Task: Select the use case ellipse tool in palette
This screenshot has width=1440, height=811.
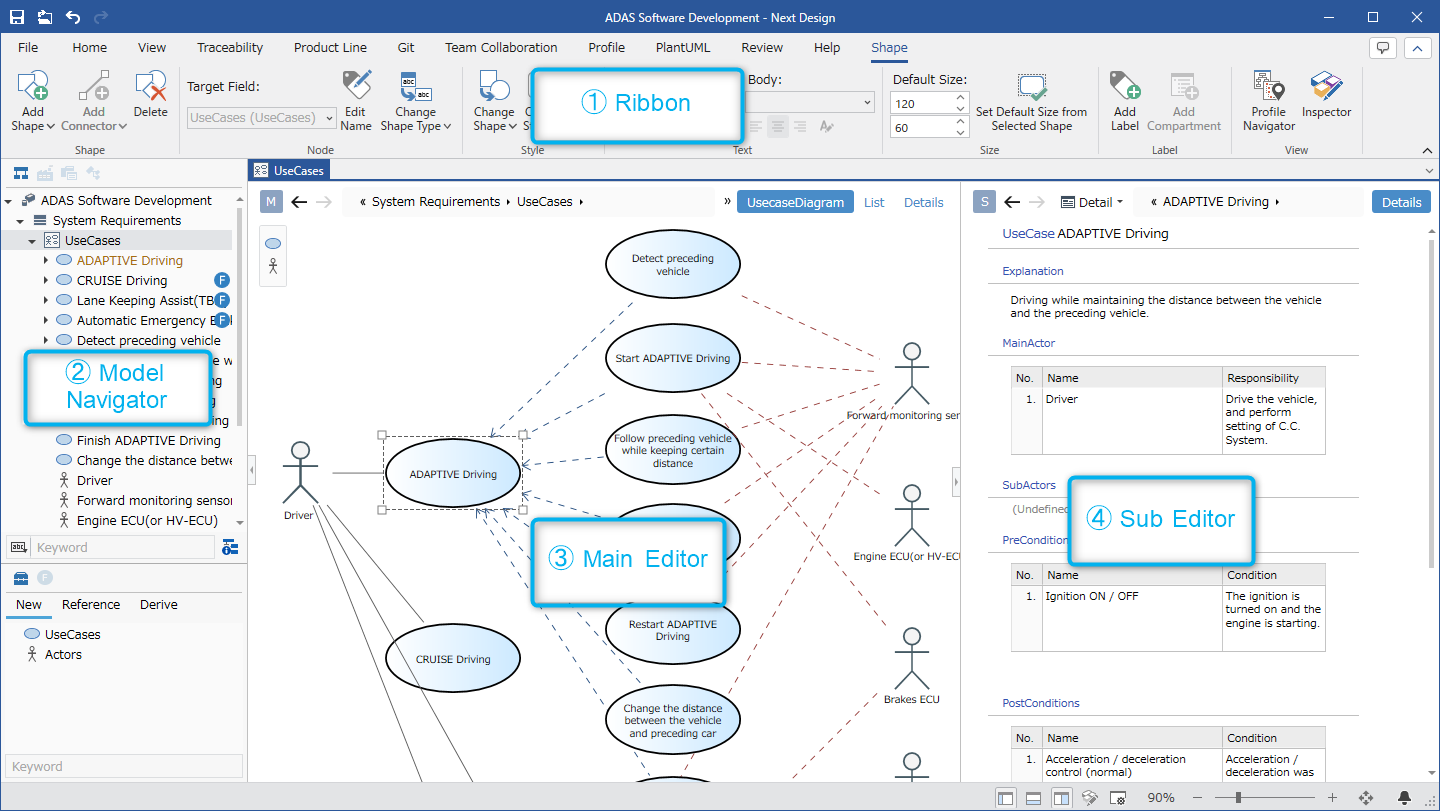Action: coord(273,244)
